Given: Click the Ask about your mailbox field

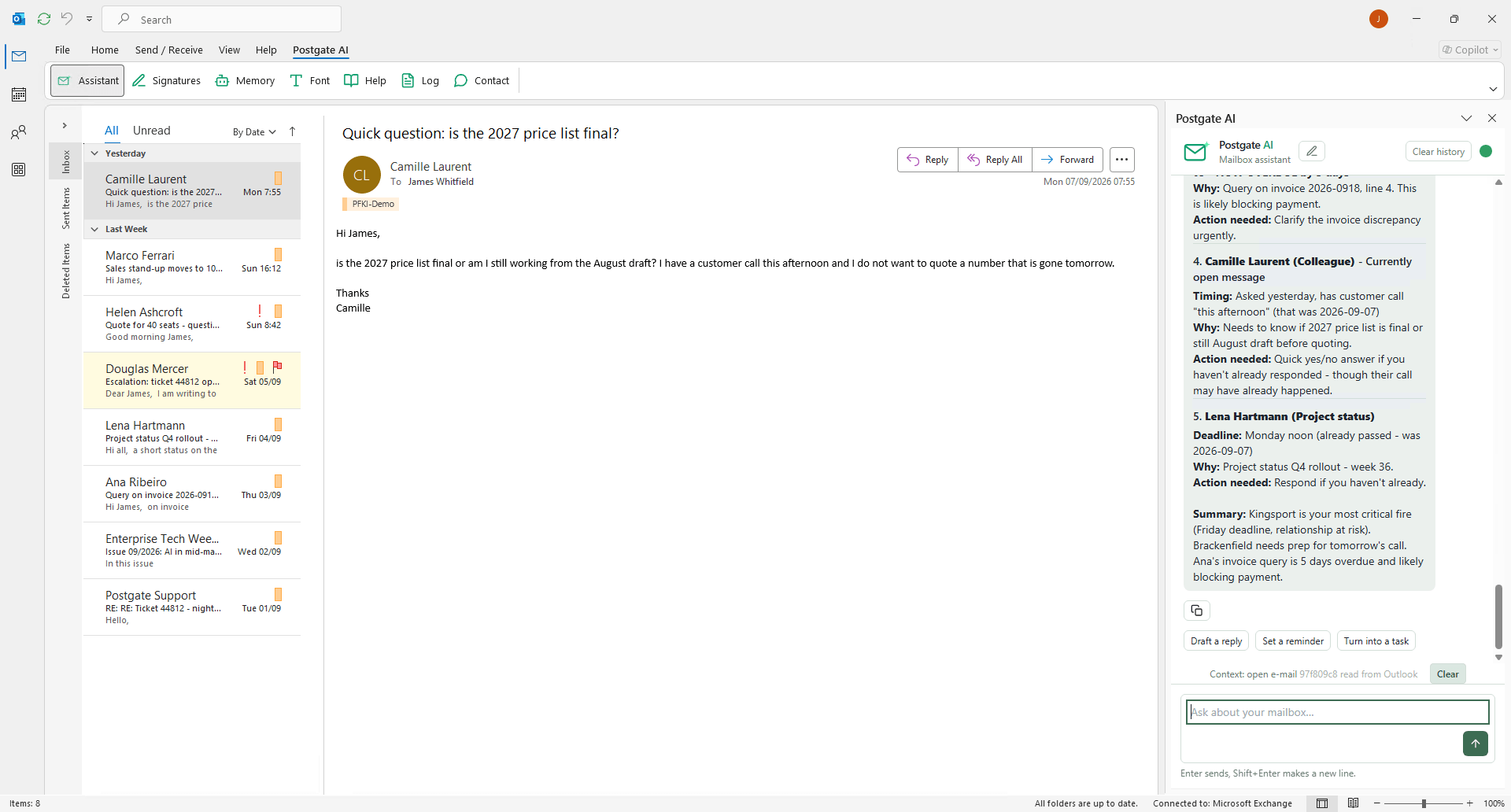Looking at the screenshot, I should coord(1337,712).
